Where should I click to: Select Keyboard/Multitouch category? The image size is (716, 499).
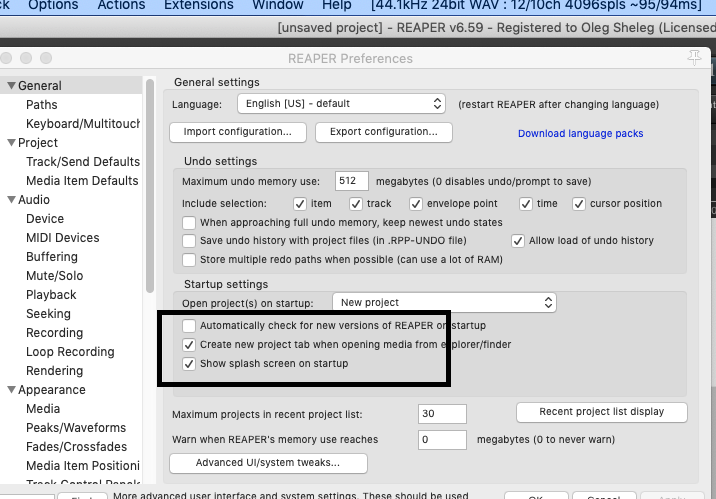(x=83, y=124)
